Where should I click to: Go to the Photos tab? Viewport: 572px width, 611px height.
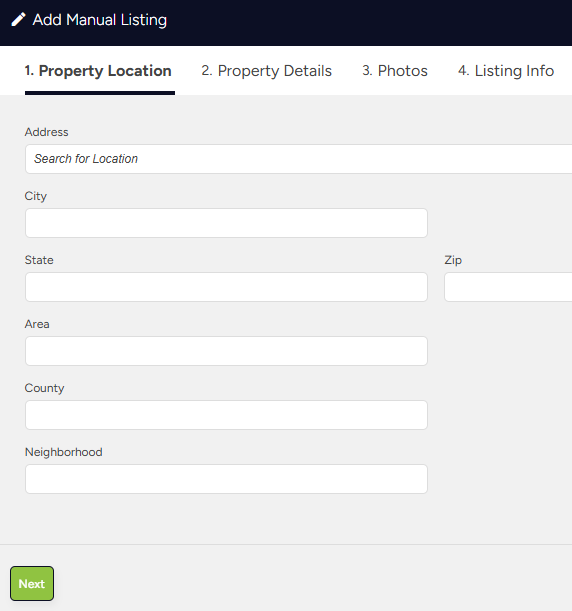395,71
